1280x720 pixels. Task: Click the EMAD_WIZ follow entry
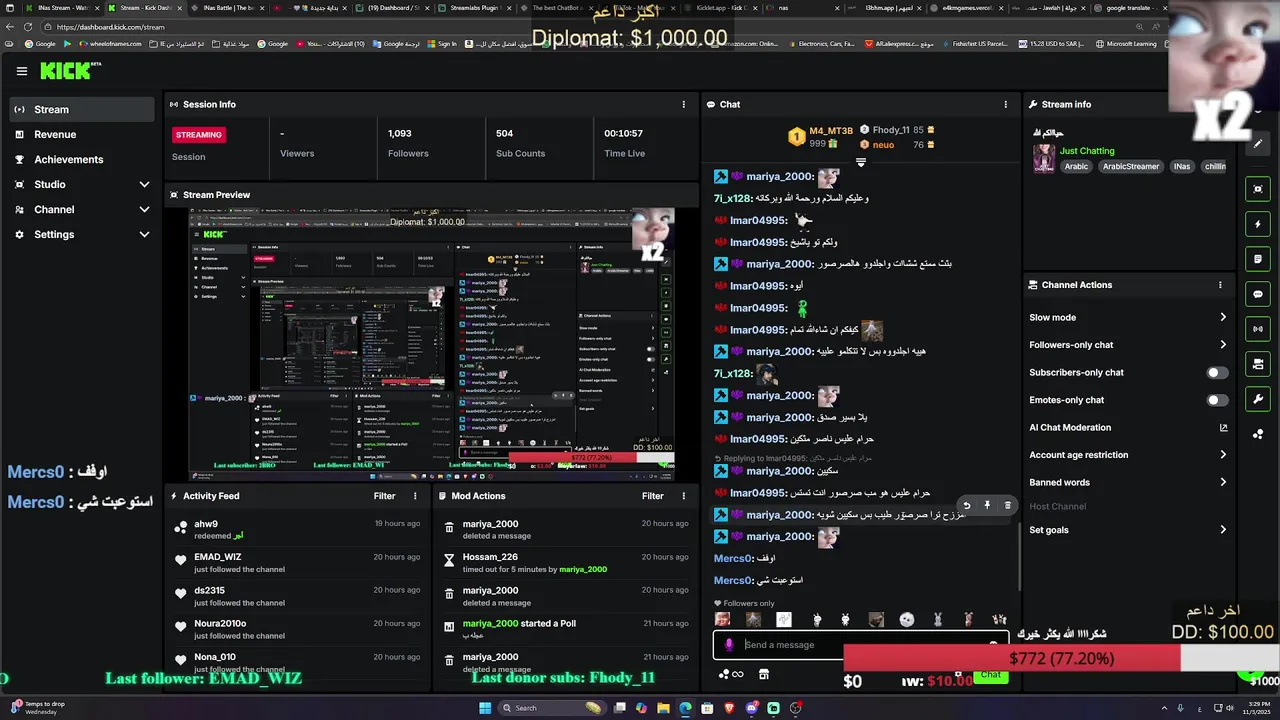tap(296, 563)
